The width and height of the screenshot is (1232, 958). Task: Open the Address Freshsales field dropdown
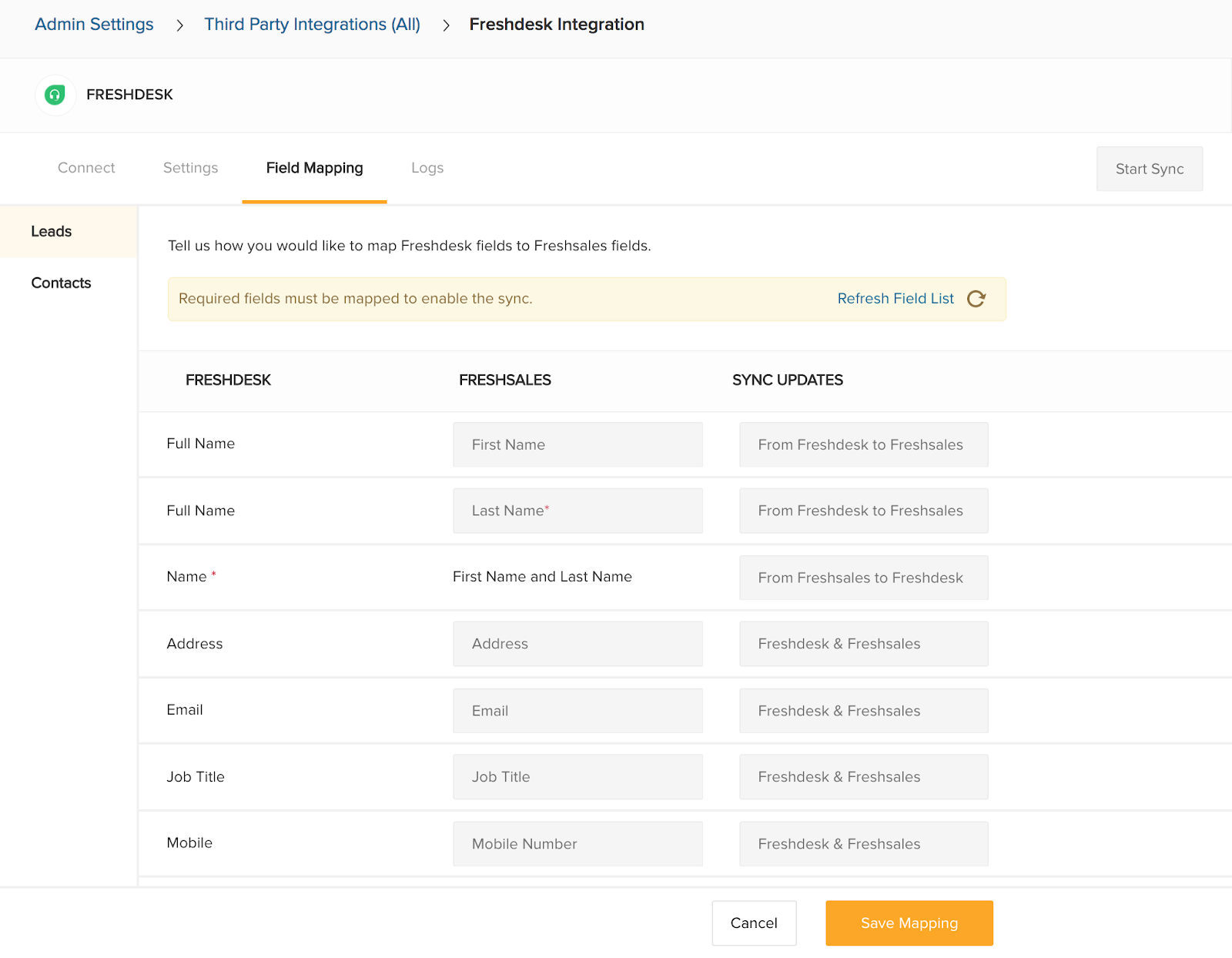(577, 644)
